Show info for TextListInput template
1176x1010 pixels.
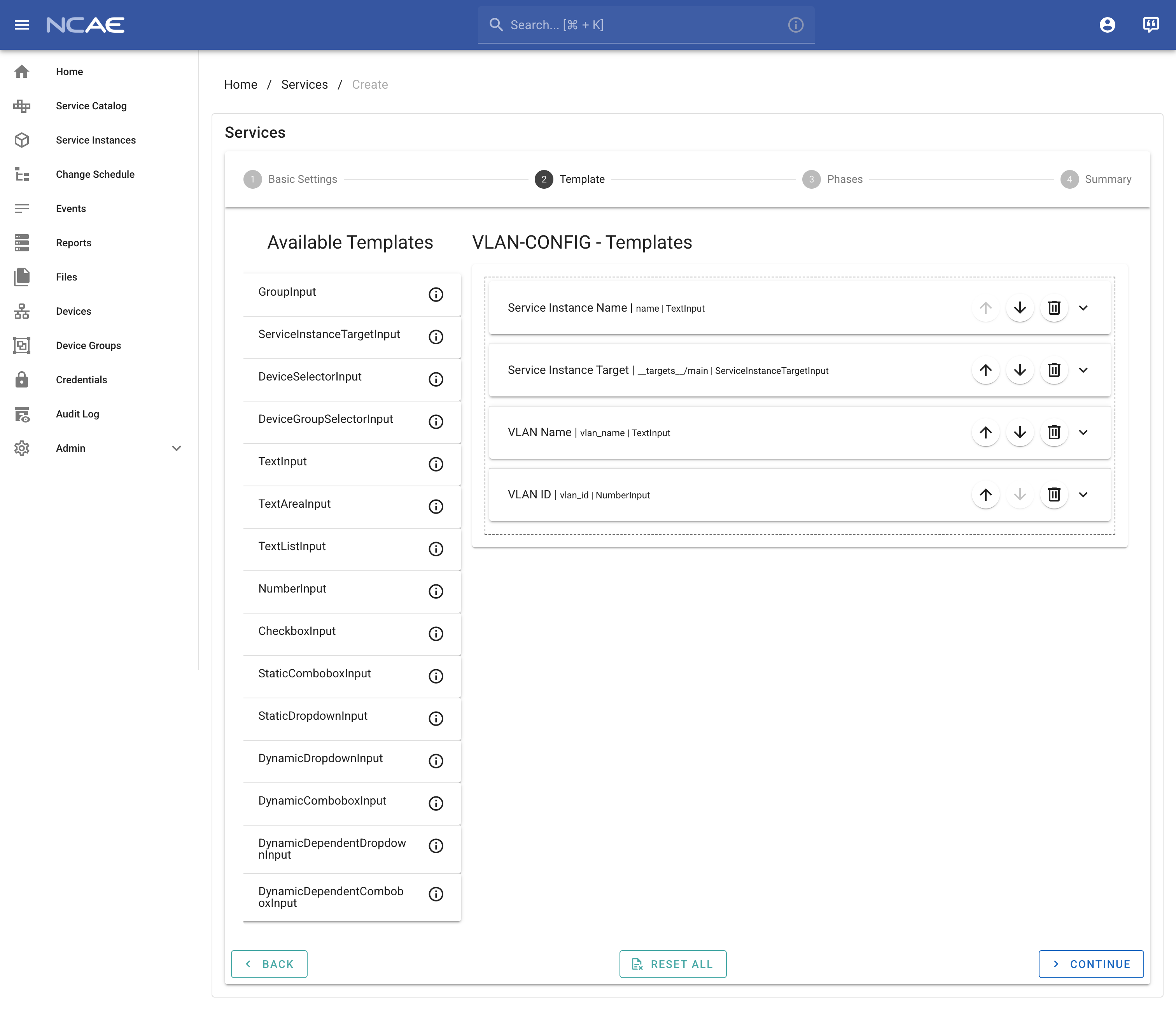[436, 549]
